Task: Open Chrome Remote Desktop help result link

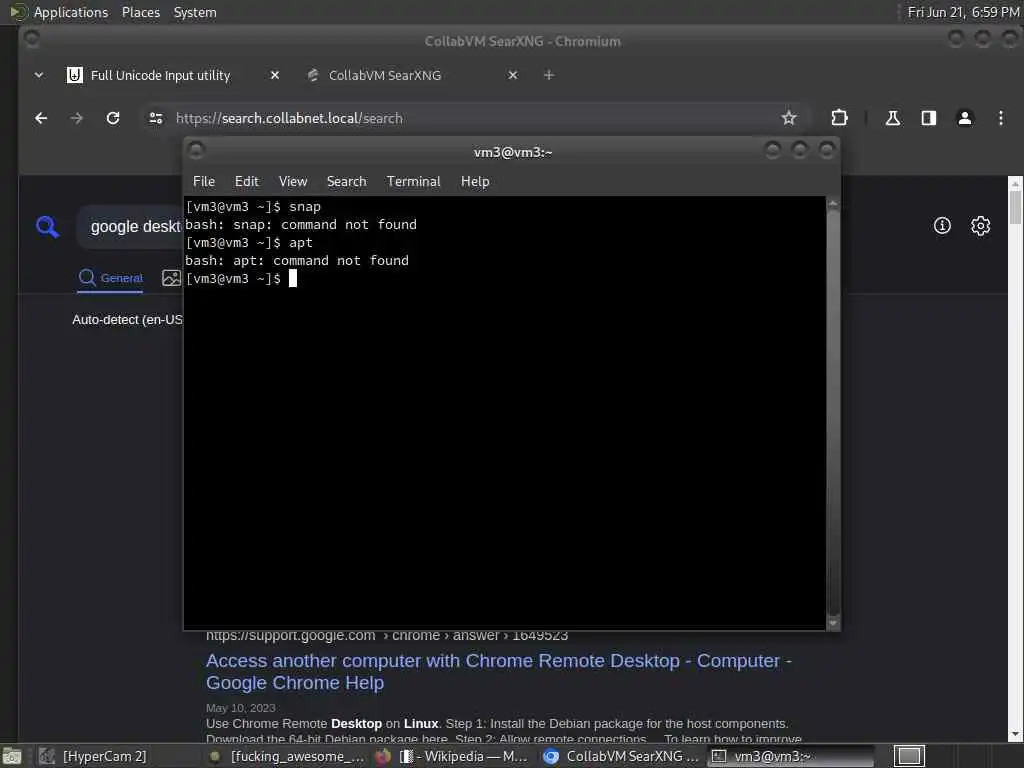Action: (498, 671)
